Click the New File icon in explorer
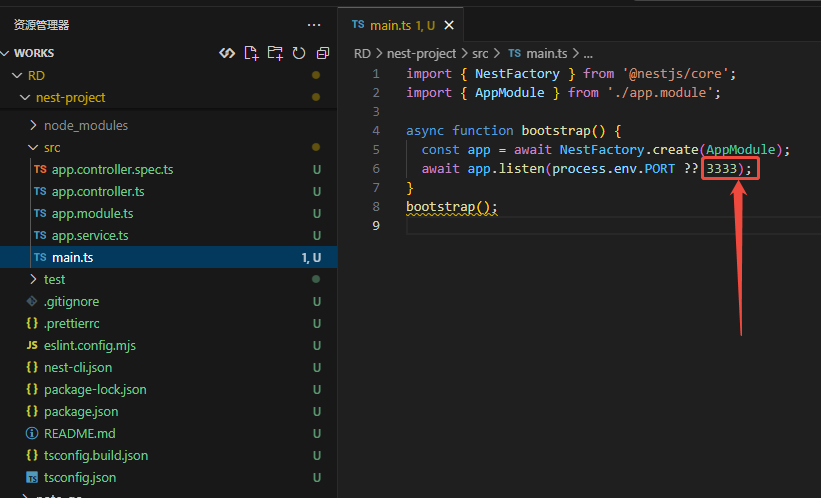Viewport: 821px width, 498px height. pyautogui.click(x=251, y=53)
